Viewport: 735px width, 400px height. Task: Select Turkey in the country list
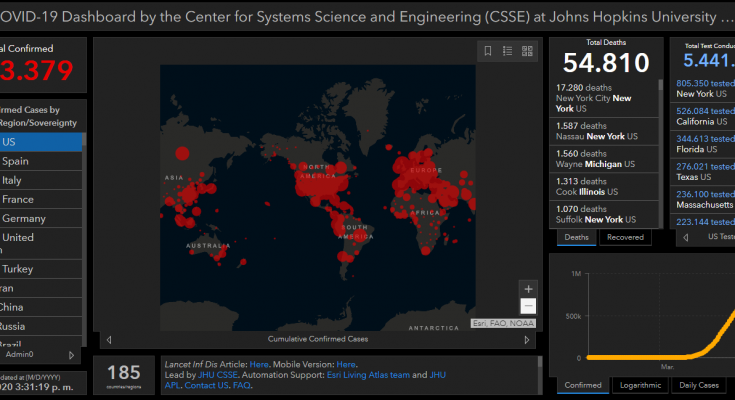coord(41,269)
